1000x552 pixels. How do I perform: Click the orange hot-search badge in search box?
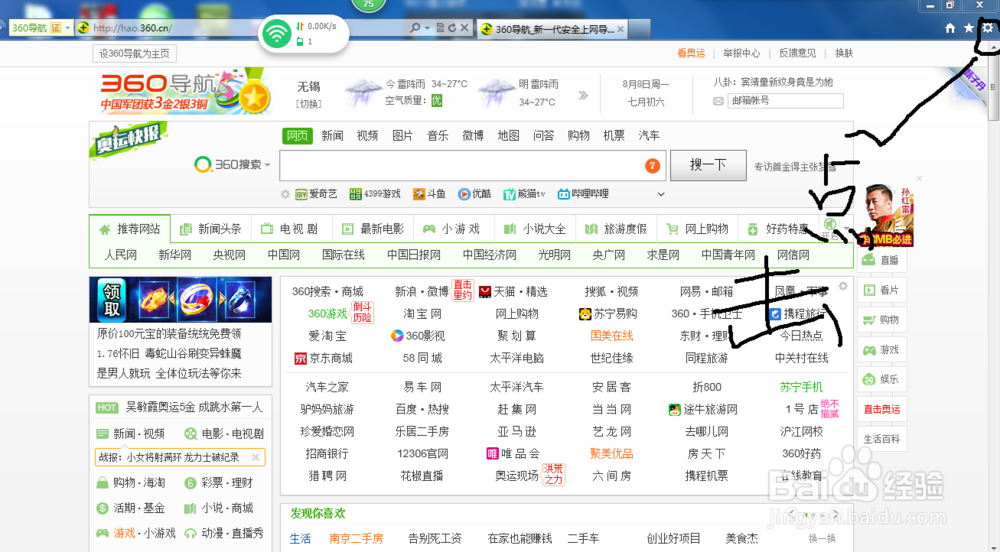(x=652, y=166)
